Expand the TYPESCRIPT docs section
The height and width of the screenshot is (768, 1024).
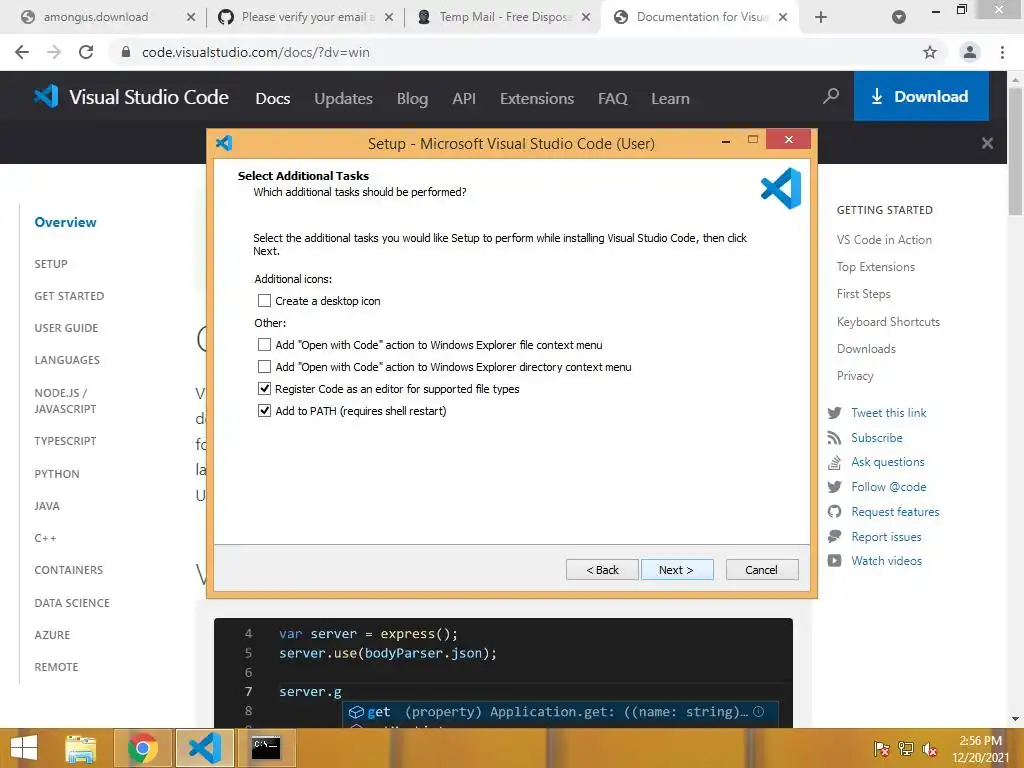pyautogui.click(x=65, y=441)
